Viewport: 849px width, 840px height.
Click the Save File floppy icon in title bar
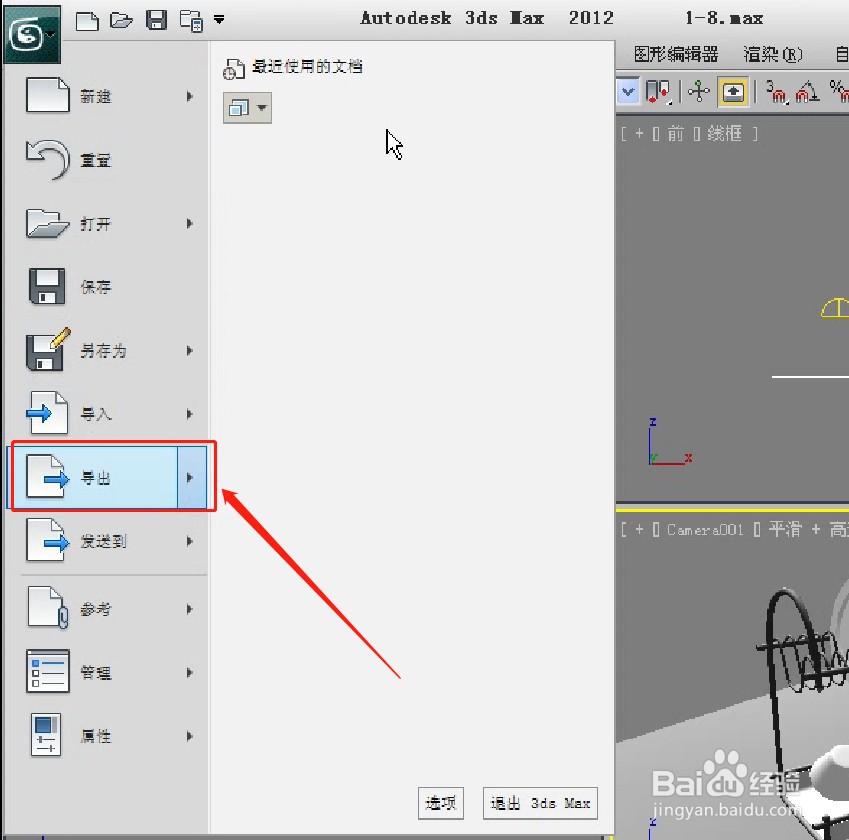coord(156,21)
